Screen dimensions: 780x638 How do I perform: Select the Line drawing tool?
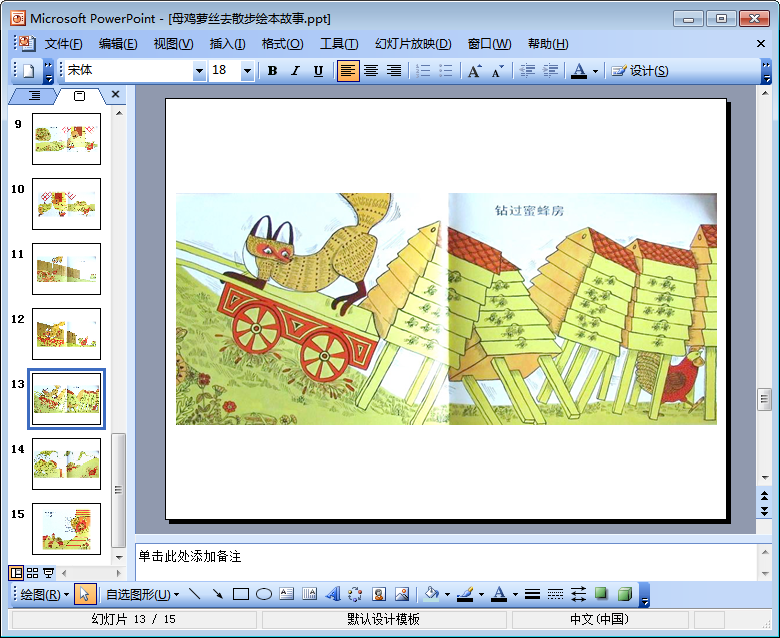point(195,595)
